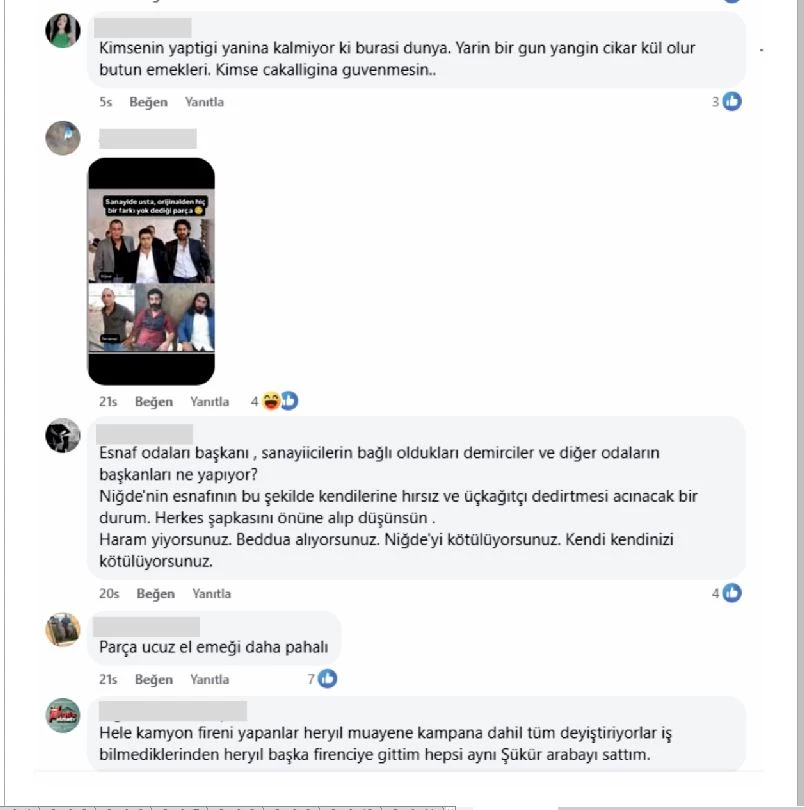This screenshot has width=804, height=810.
Task: Reply to the image comment with Yanıtla
Action: [x=209, y=401]
